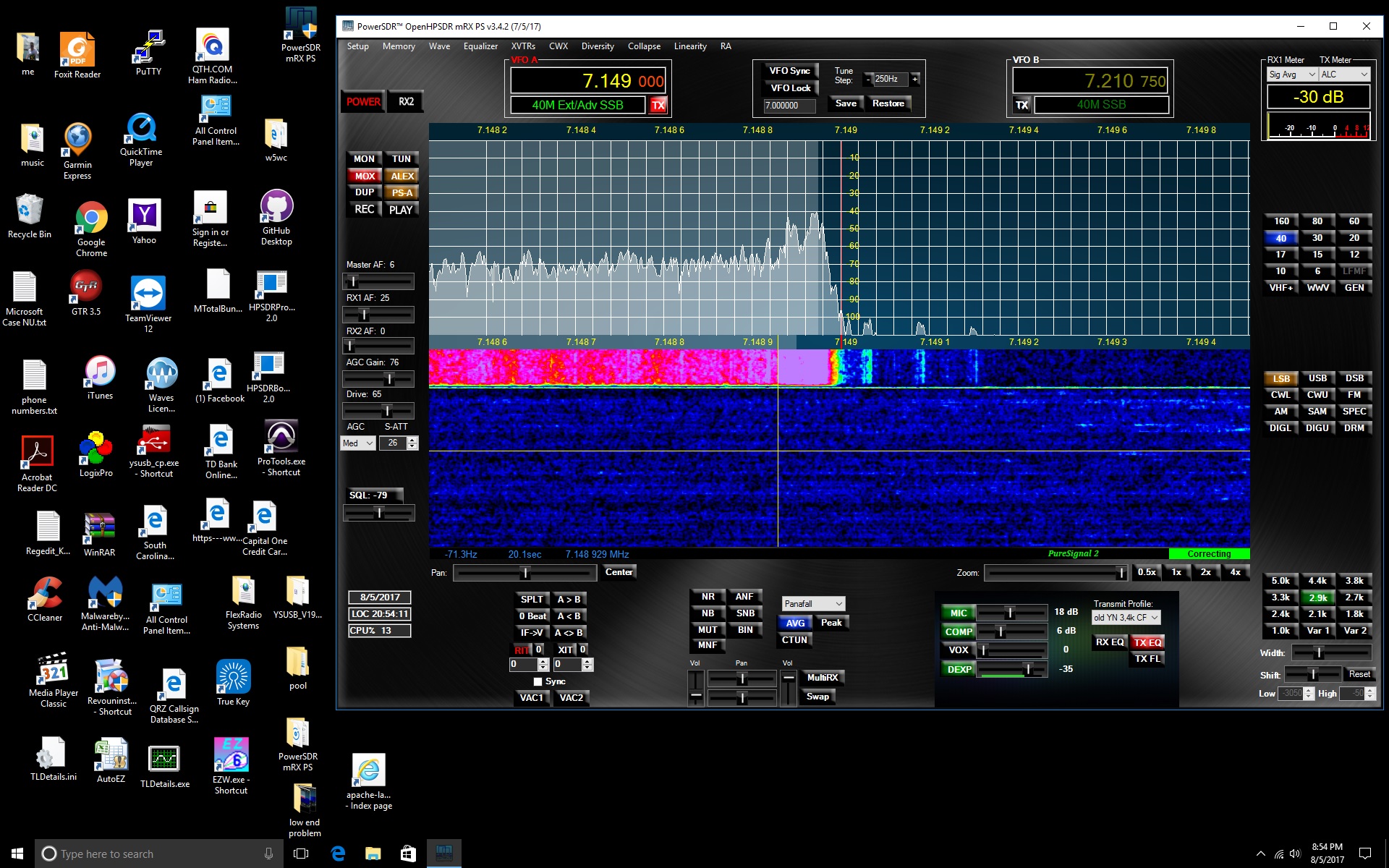Open the WinRAR desktop icon
This screenshot has height=868, width=1389.
(x=99, y=535)
